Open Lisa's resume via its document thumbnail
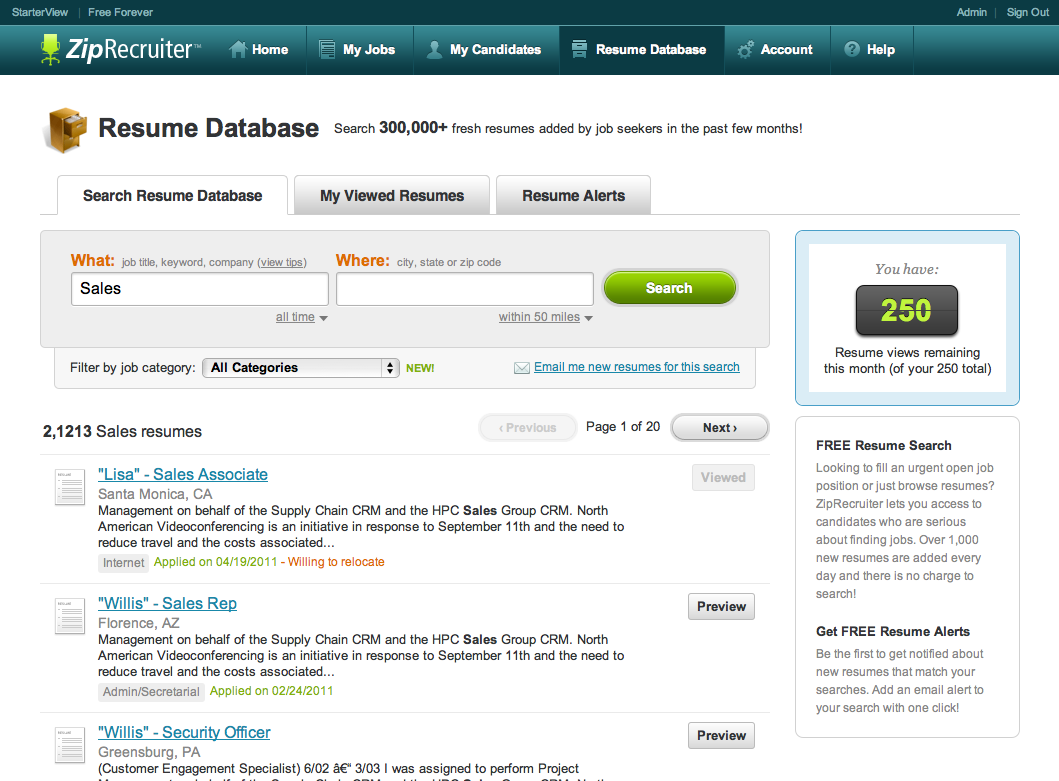 click(x=69, y=487)
